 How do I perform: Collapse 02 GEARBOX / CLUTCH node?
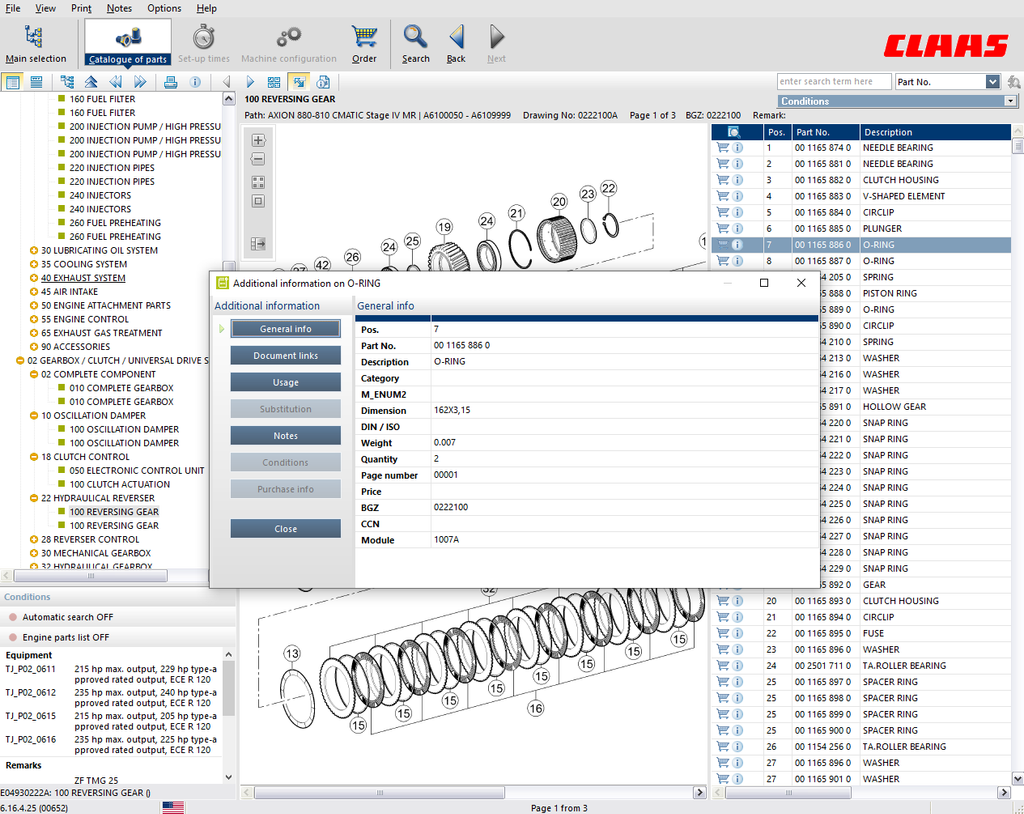coord(20,361)
